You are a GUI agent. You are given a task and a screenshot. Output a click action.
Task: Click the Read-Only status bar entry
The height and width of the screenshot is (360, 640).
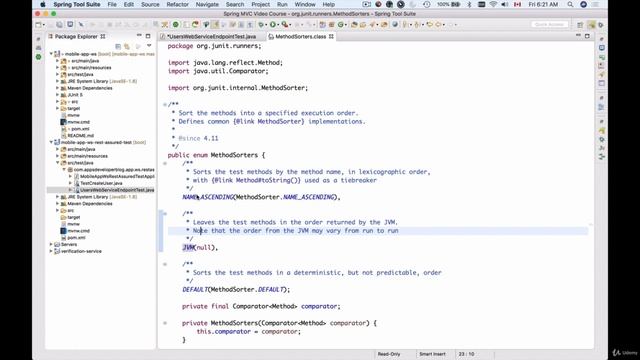click(389, 354)
